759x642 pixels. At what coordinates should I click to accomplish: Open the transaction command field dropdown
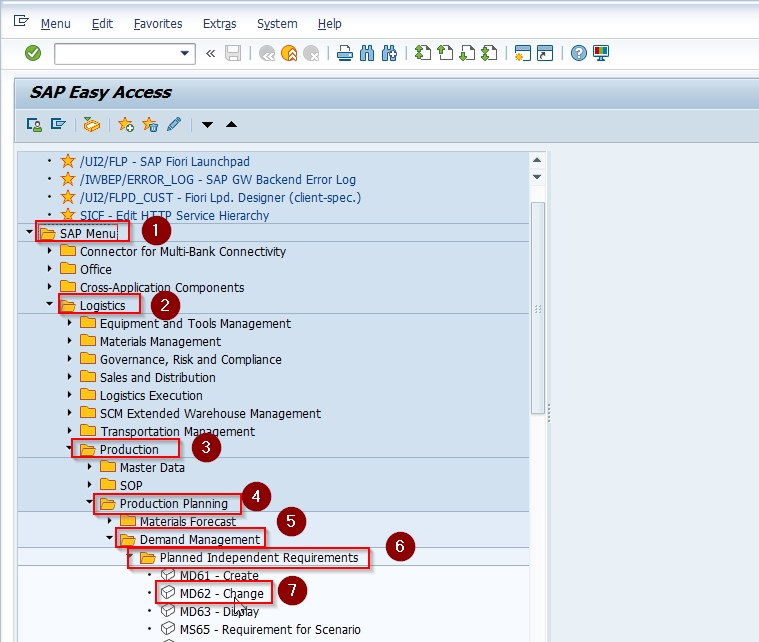tap(184, 53)
